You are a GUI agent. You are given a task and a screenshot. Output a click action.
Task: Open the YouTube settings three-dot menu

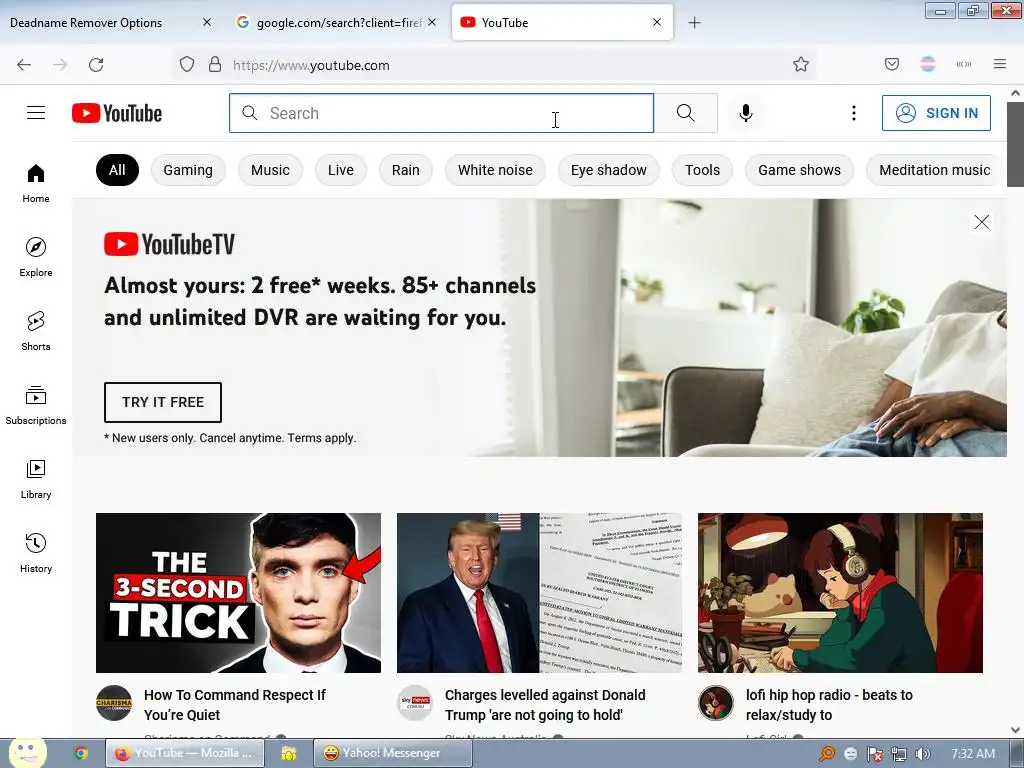(x=854, y=113)
